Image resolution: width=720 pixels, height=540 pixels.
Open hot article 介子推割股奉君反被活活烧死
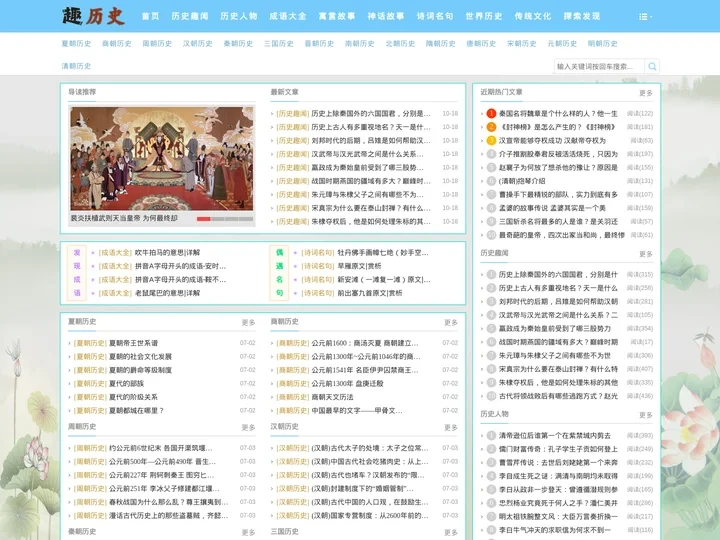558,154
